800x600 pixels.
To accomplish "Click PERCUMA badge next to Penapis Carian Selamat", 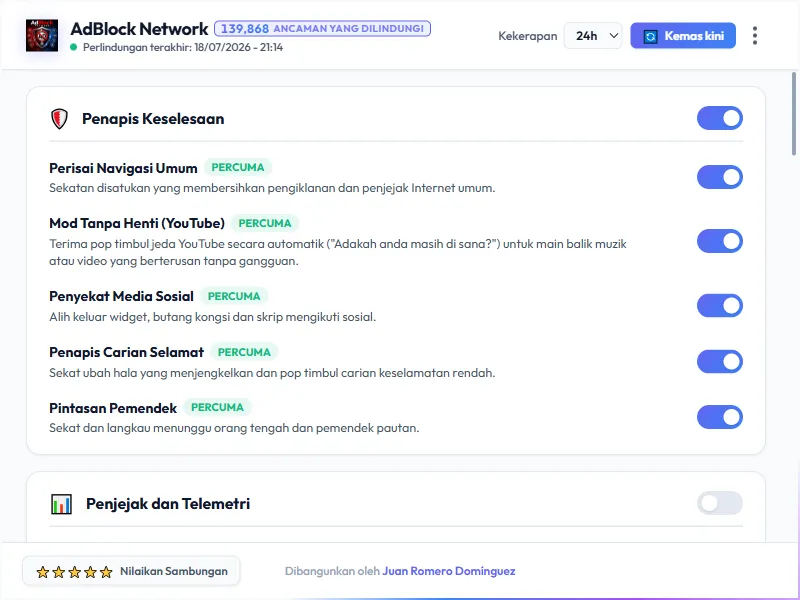I will coord(244,353).
